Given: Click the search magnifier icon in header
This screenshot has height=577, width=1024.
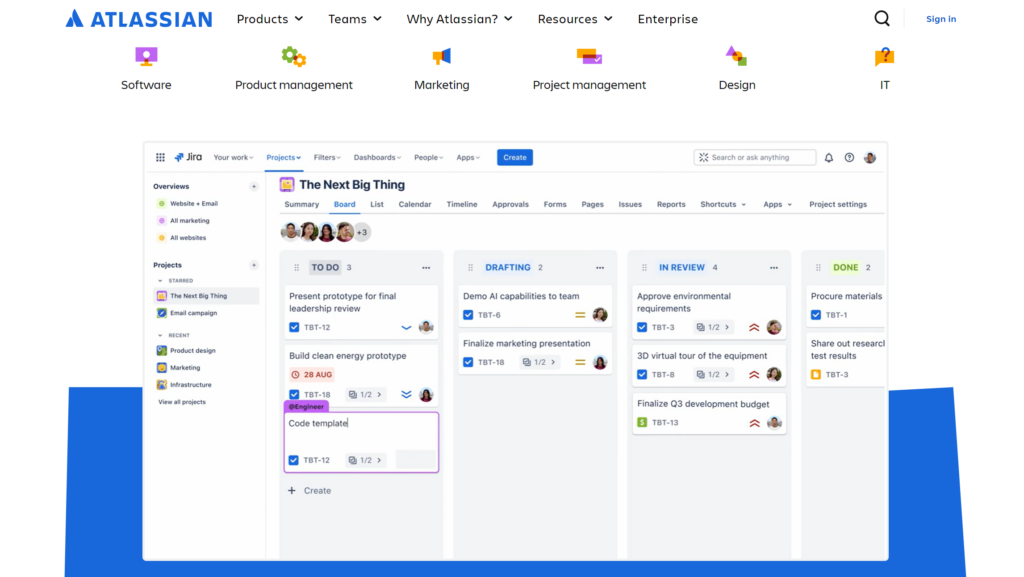Looking at the screenshot, I should (x=881, y=18).
